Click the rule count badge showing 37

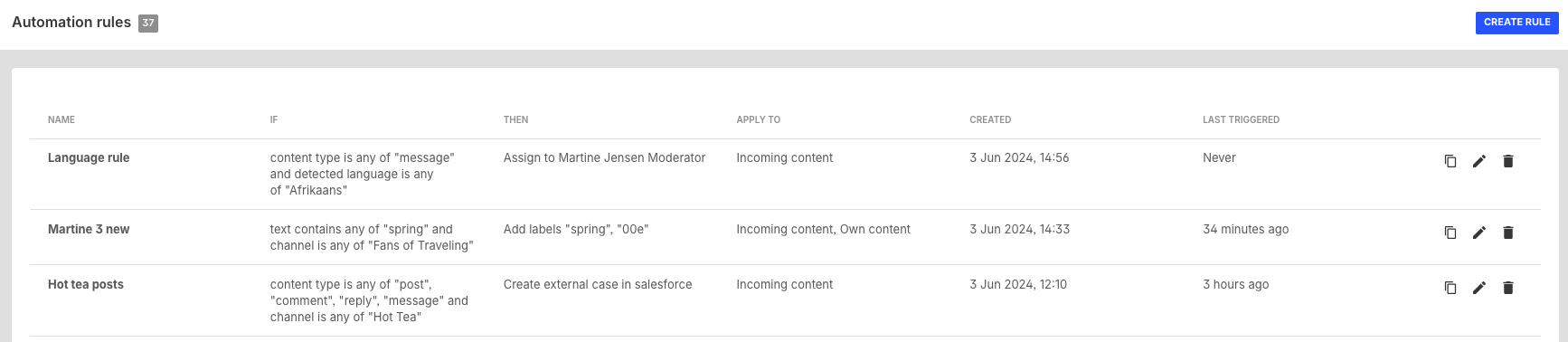148,23
